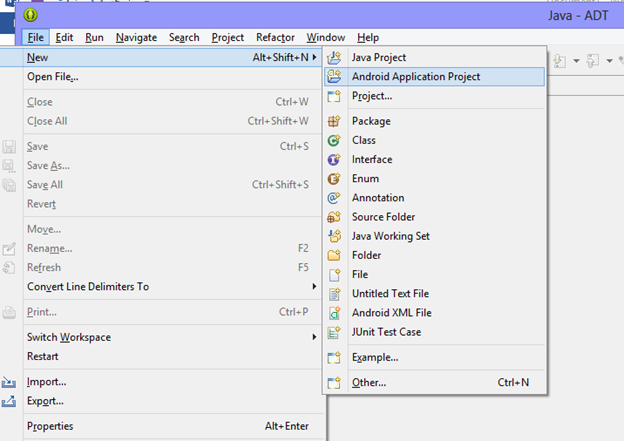Click the Untitled Text File icon

334,294
